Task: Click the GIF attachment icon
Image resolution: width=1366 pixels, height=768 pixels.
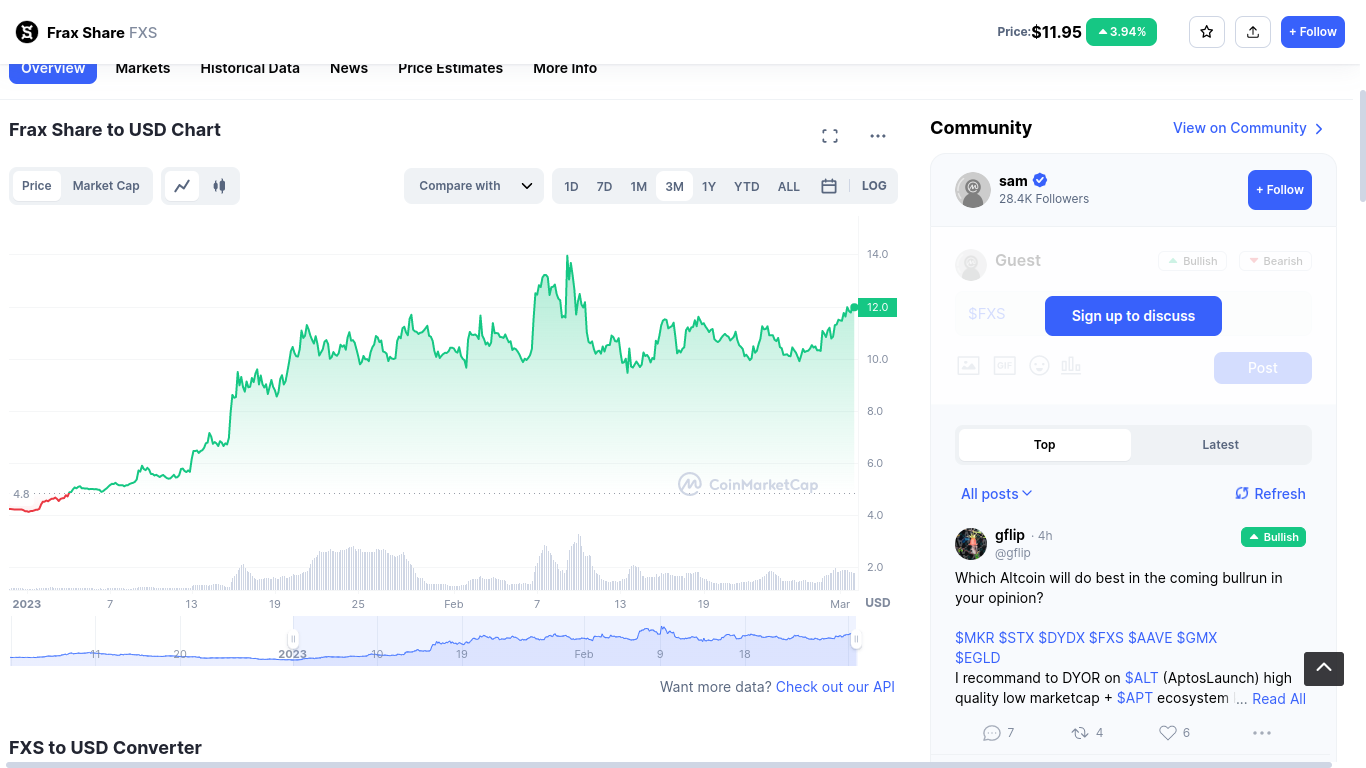Action: click(1004, 366)
